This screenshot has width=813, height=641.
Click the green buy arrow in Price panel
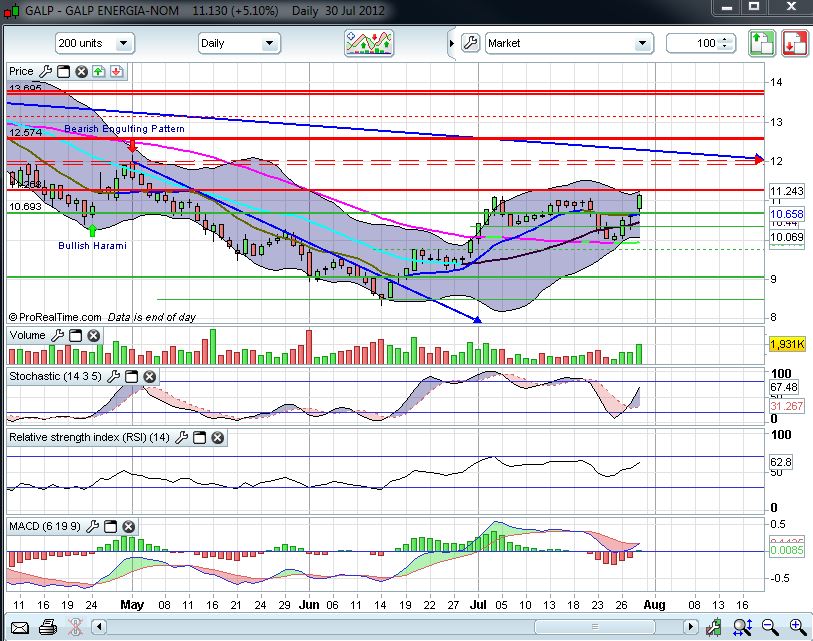tap(99, 72)
